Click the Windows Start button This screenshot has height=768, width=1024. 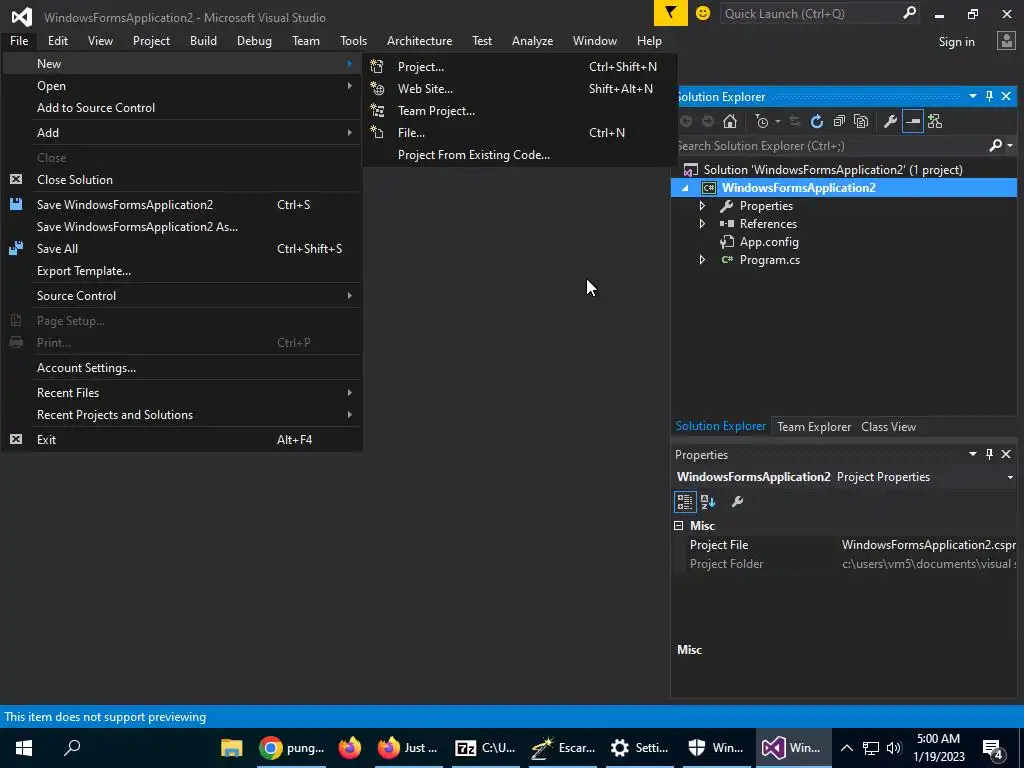(24, 748)
